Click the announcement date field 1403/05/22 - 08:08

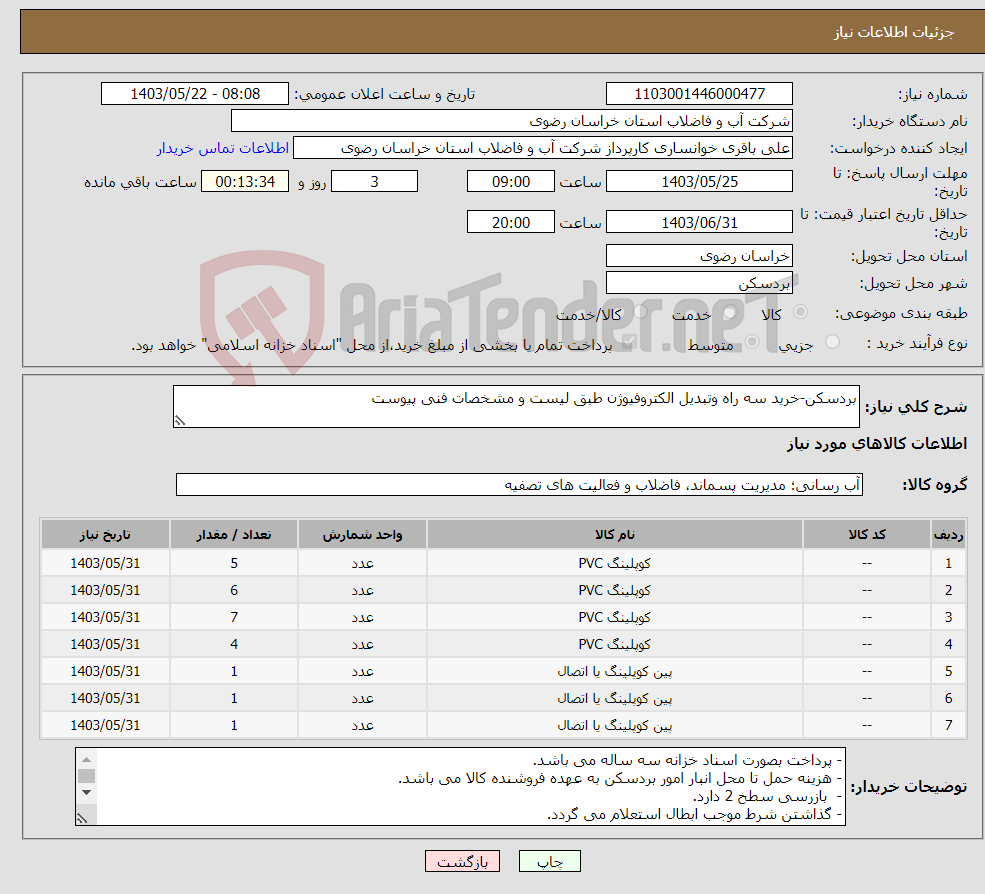(195, 94)
